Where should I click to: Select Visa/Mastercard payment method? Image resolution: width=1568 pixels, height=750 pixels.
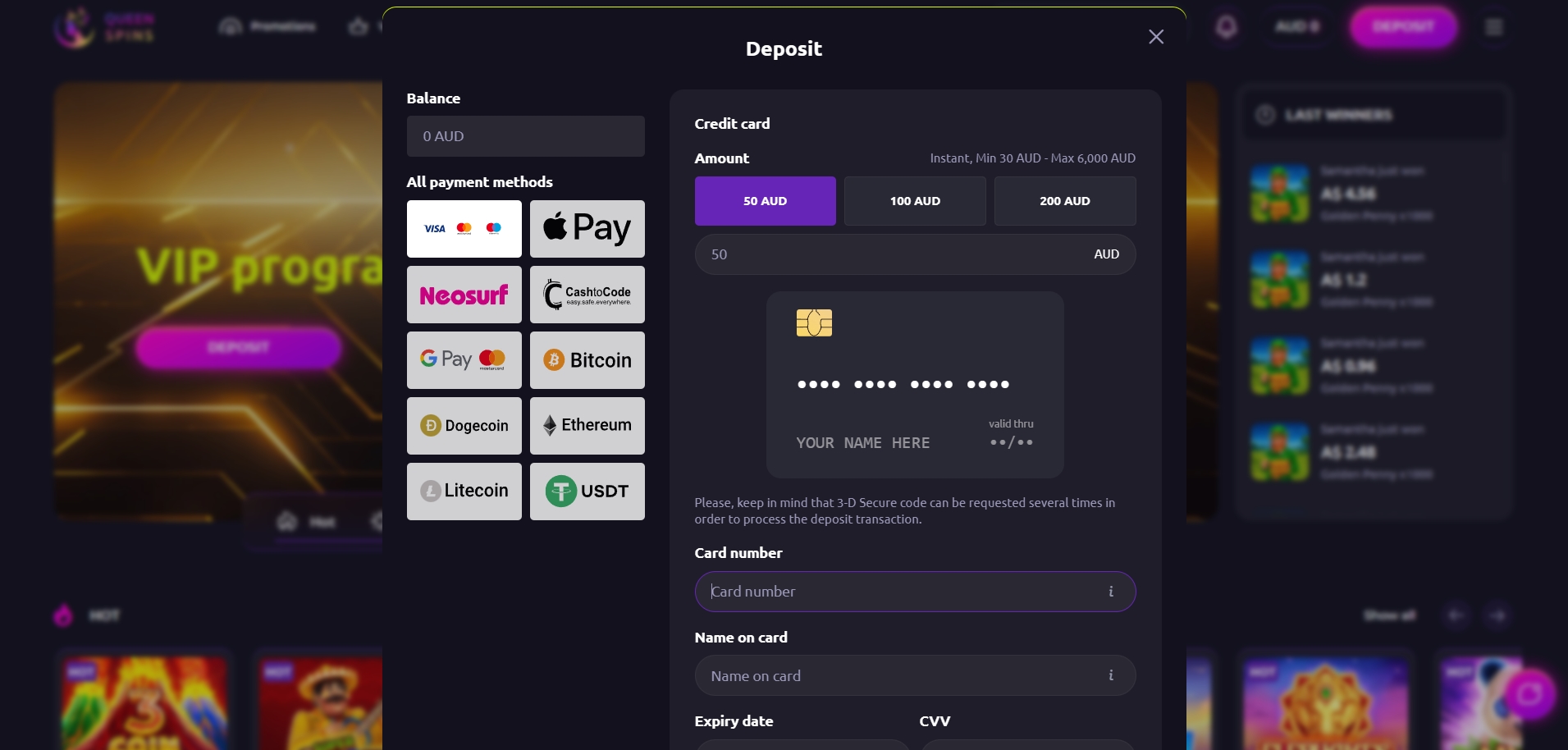coord(464,229)
